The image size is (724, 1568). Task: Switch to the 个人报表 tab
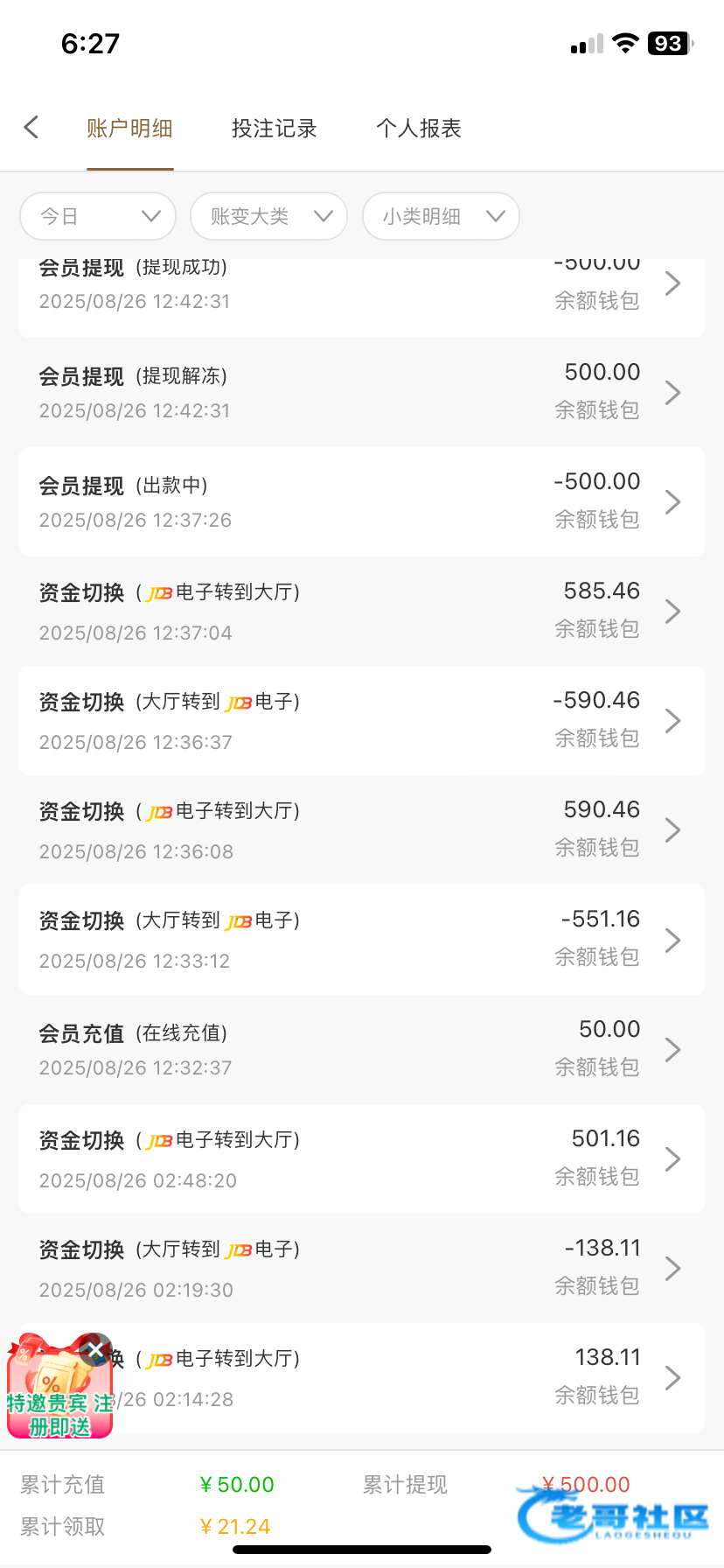tap(419, 129)
